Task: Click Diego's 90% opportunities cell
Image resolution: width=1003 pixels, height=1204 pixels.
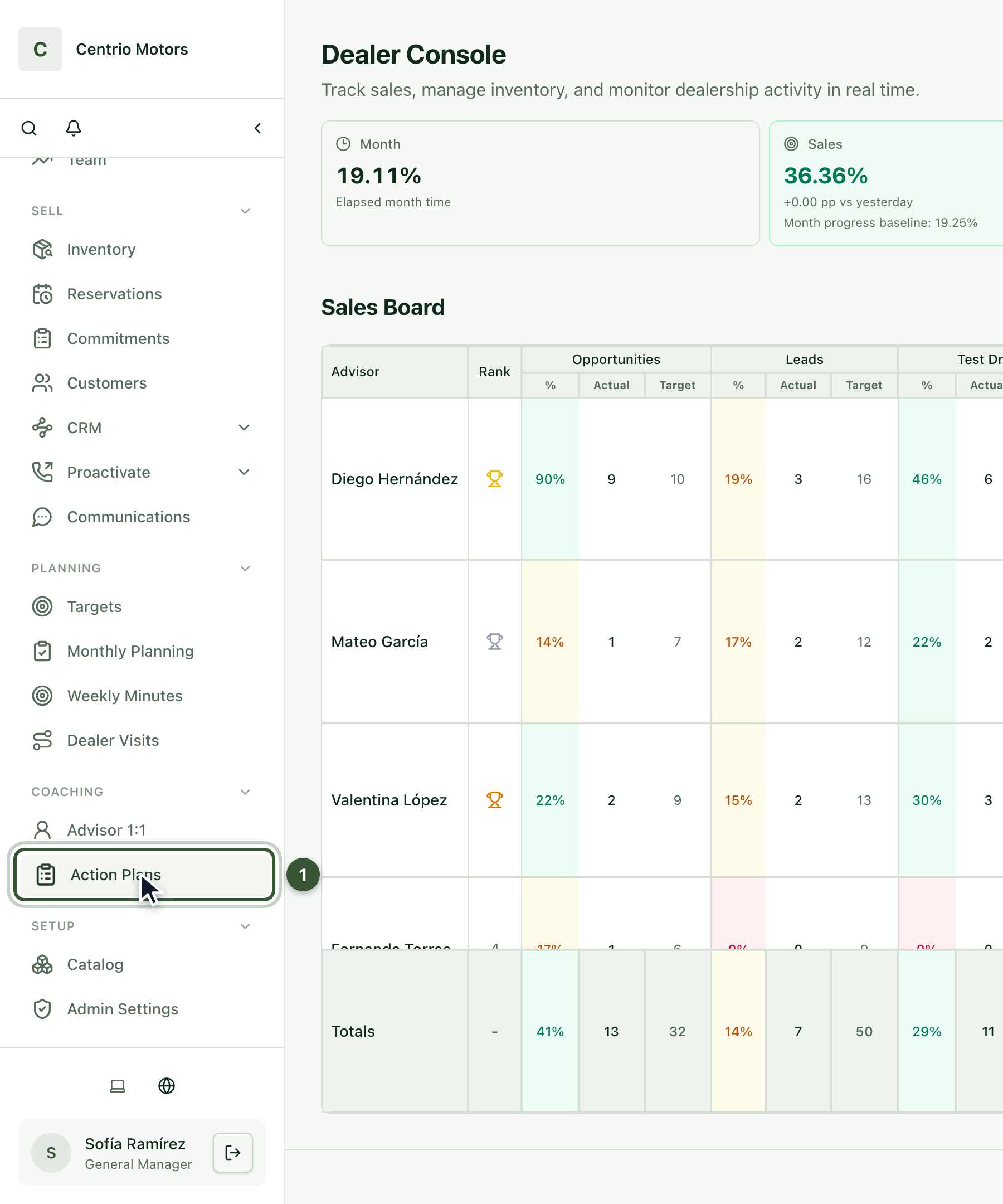Action: (550, 479)
